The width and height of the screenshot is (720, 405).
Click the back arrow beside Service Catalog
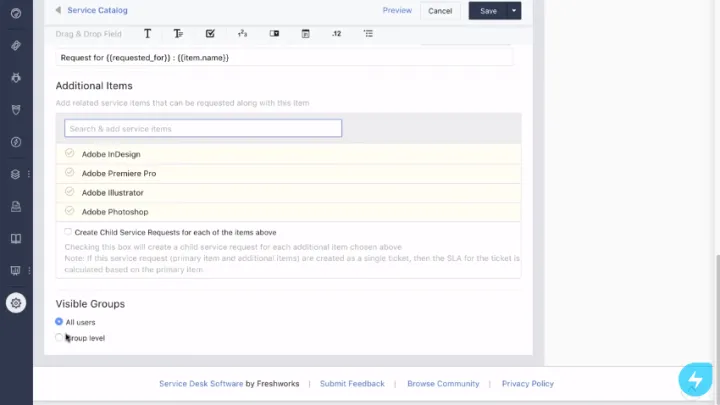click(x=58, y=11)
